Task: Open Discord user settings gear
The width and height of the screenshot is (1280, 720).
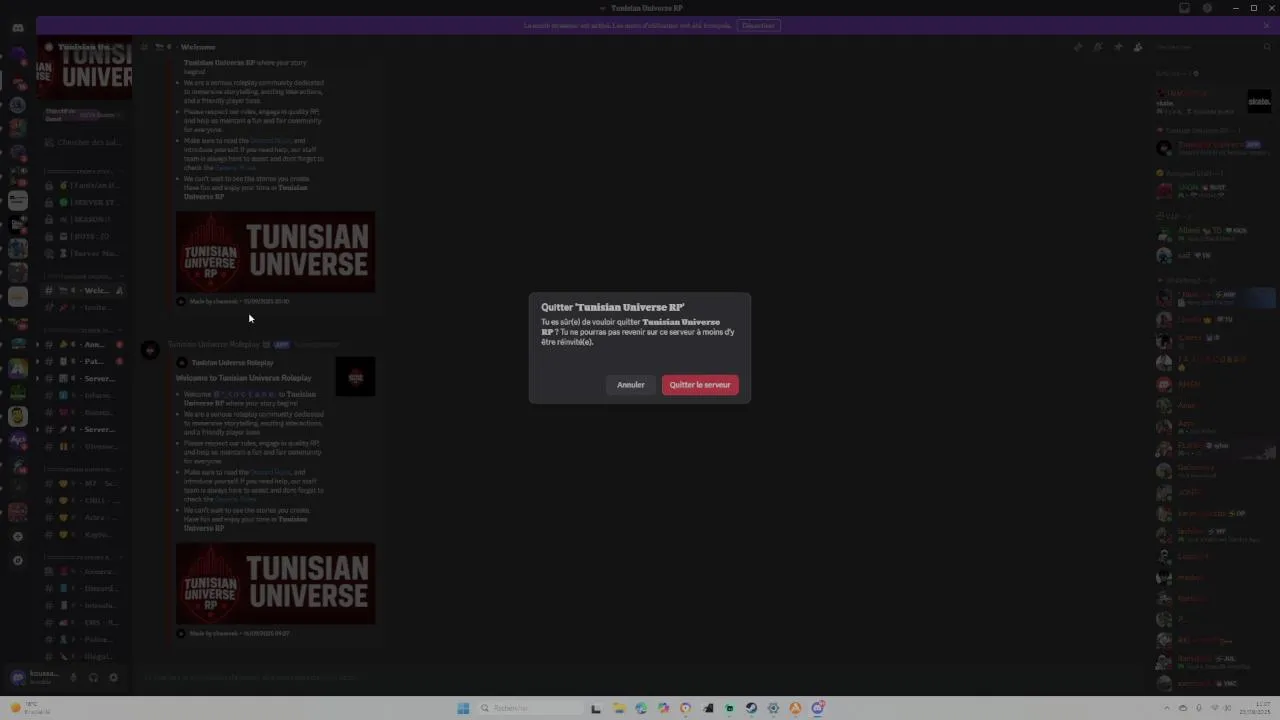Action: pyautogui.click(x=113, y=678)
